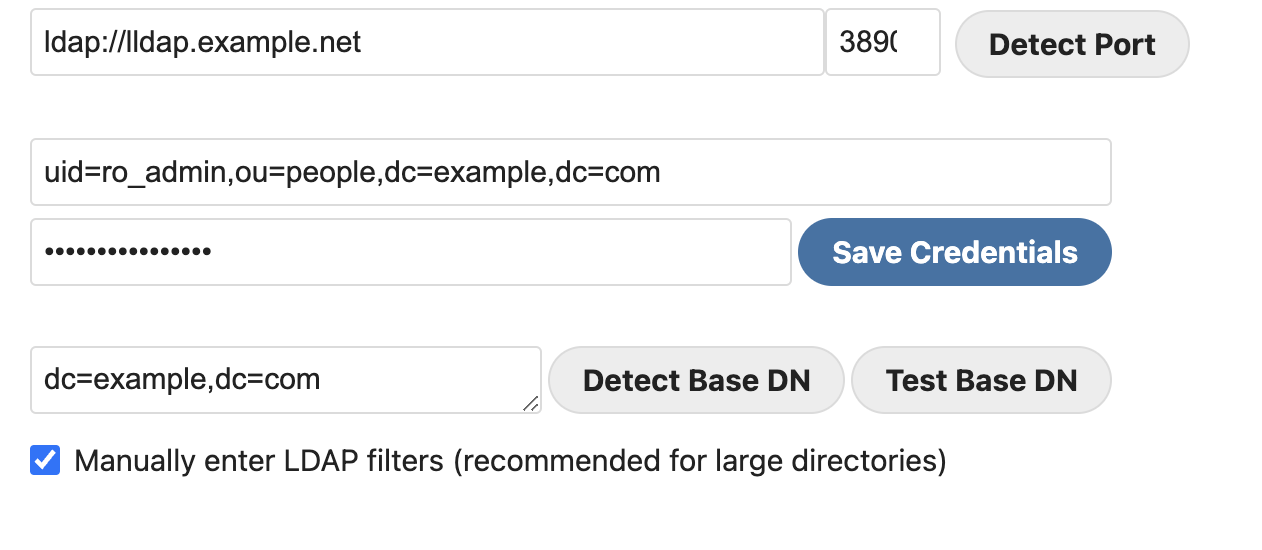The height and width of the screenshot is (550, 1262).
Task: Click the Detect Base DN button
Action: coord(696,380)
